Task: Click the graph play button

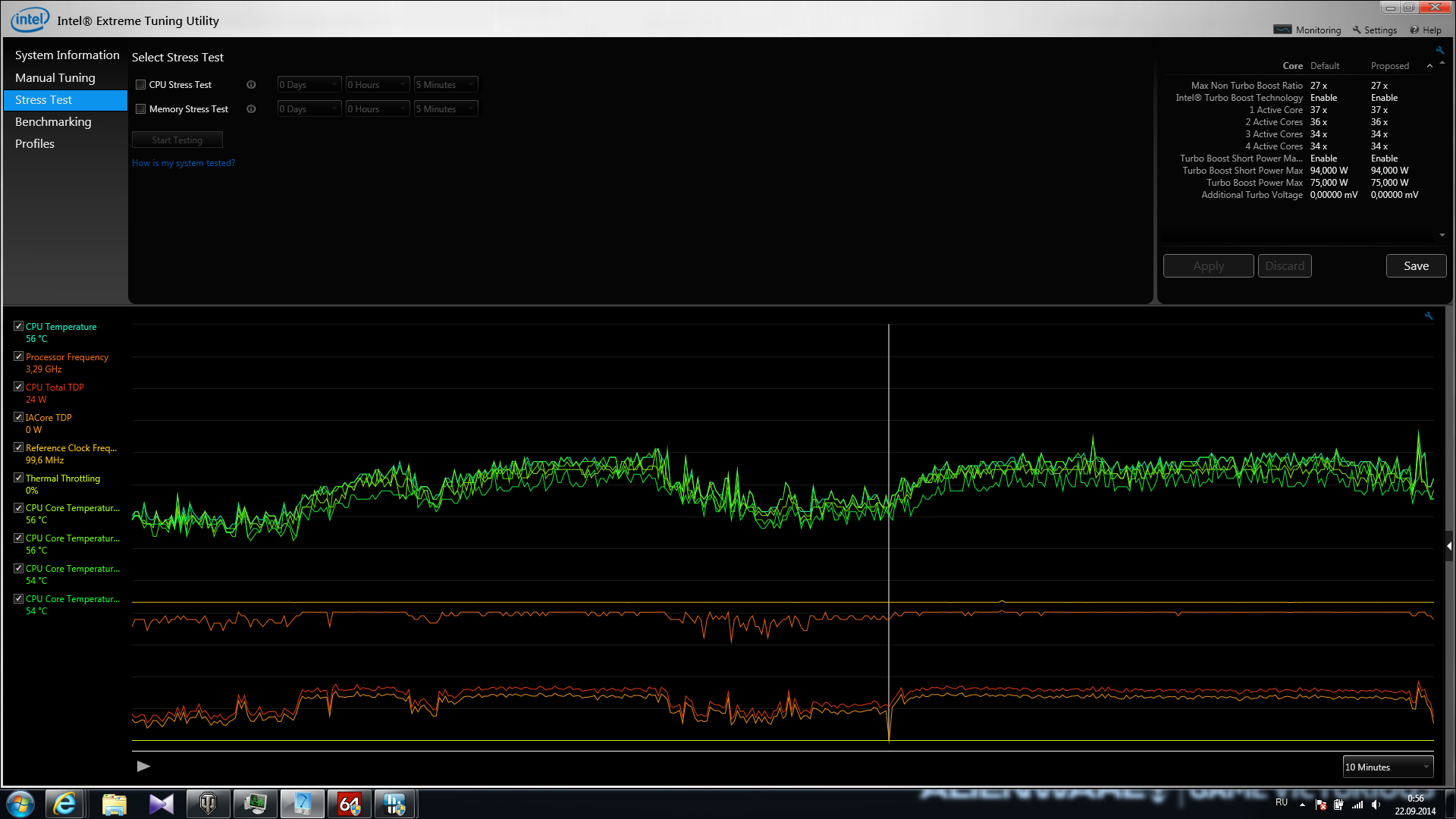Action: (x=143, y=767)
